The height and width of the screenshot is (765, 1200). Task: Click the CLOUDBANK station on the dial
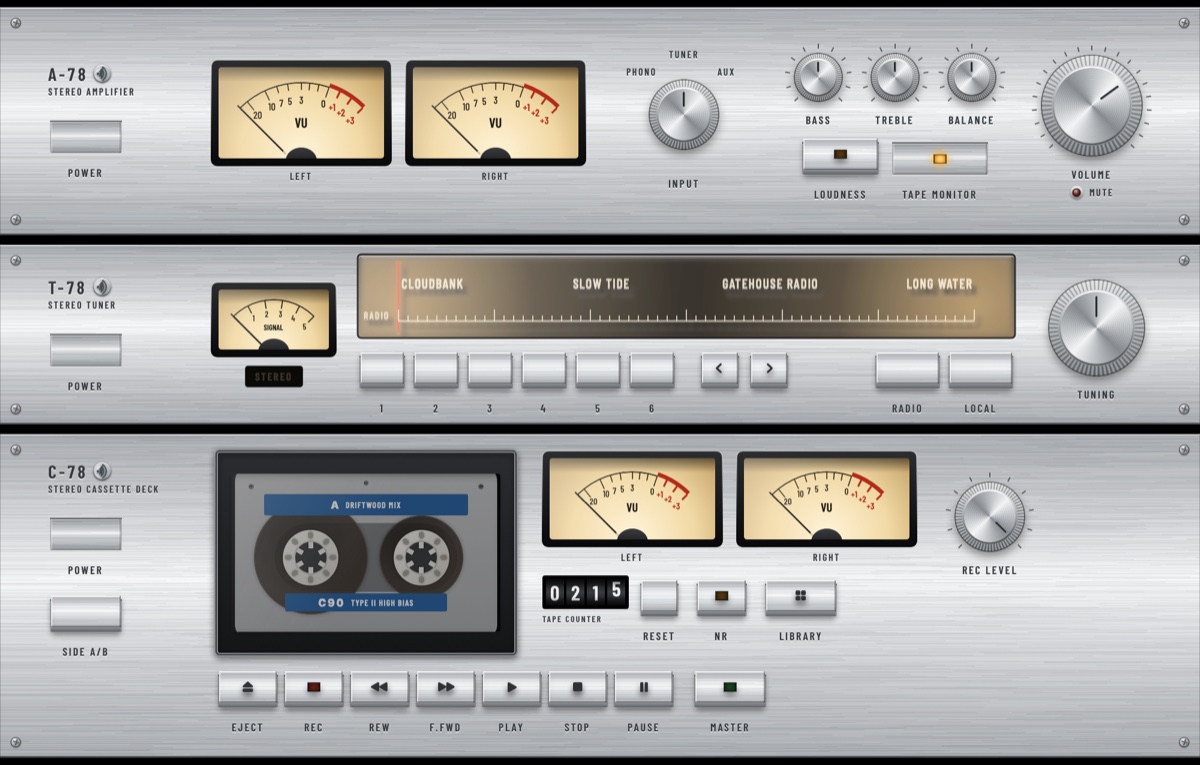pos(432,284)
